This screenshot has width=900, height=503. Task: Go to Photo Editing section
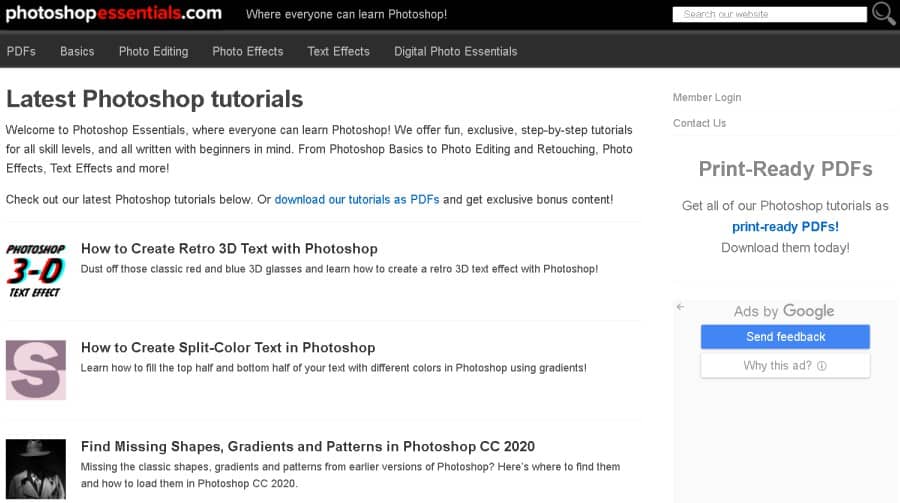[x=153, y=51]
